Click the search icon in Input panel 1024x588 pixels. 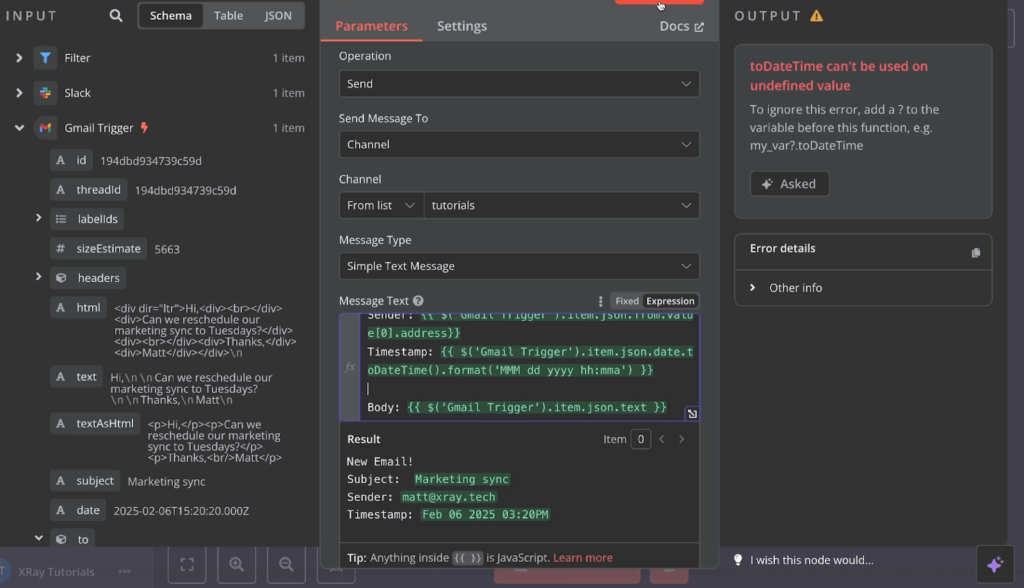[x=116, y=16]
